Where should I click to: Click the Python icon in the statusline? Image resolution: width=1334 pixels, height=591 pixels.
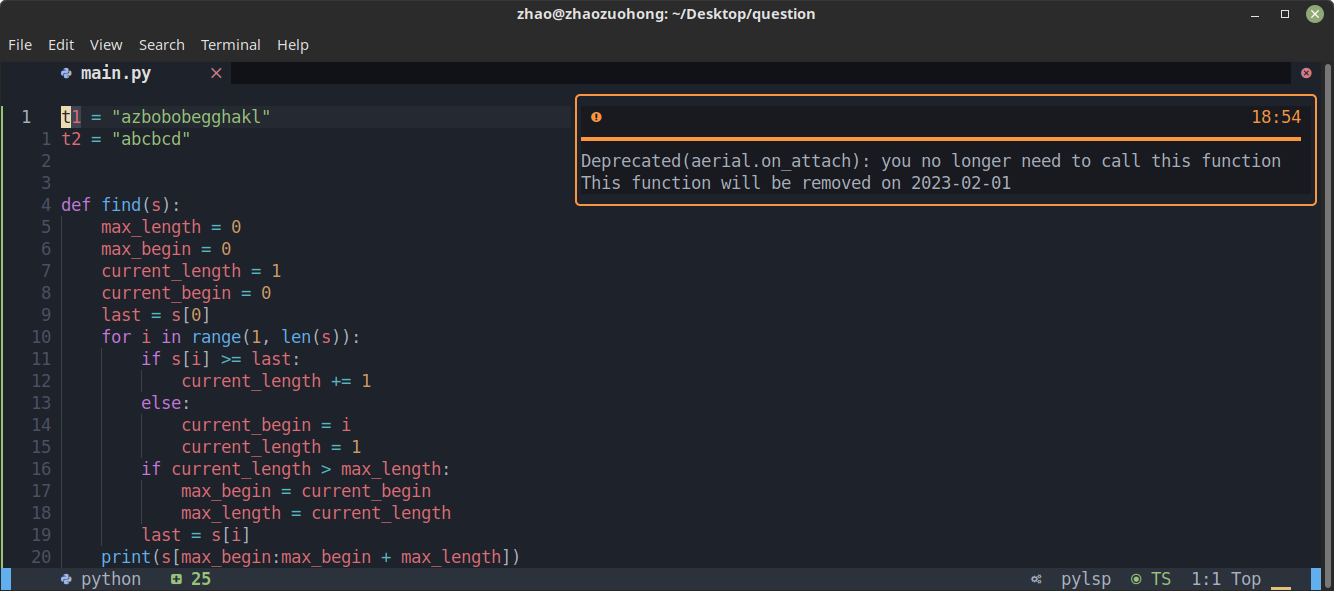[x=66, y=579]
